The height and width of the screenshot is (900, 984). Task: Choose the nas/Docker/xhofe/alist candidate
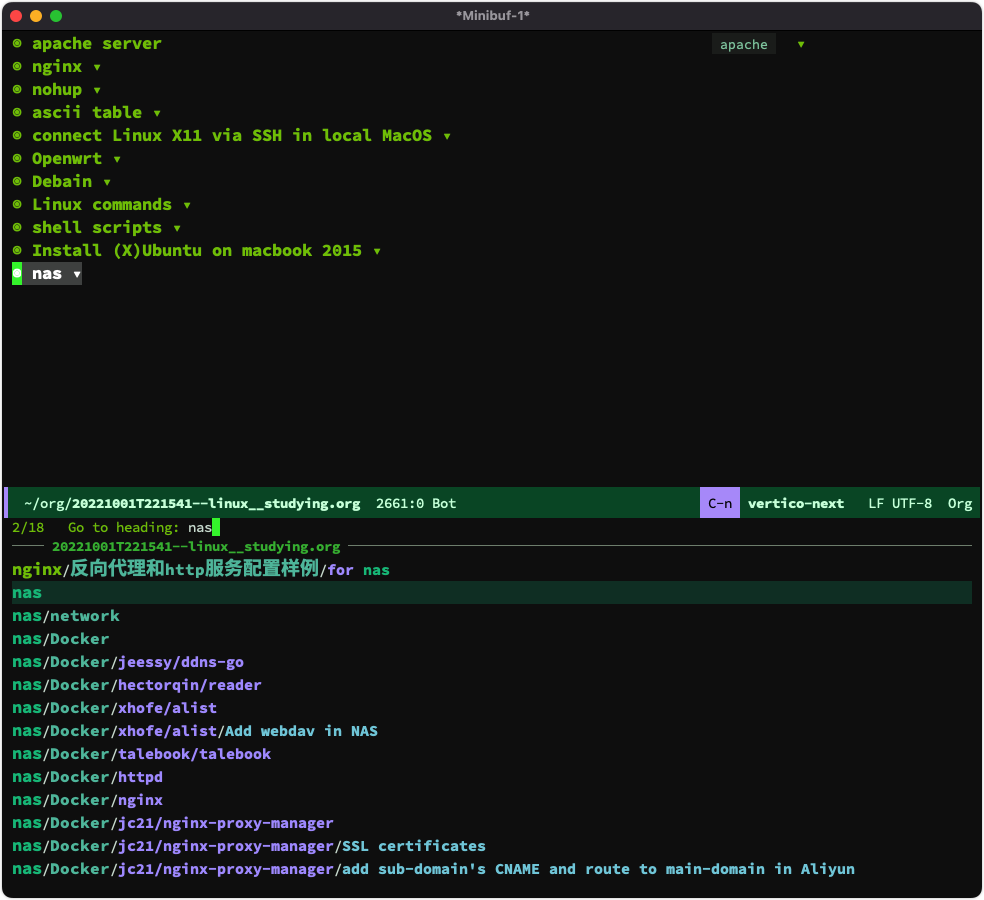click(114, 708)
